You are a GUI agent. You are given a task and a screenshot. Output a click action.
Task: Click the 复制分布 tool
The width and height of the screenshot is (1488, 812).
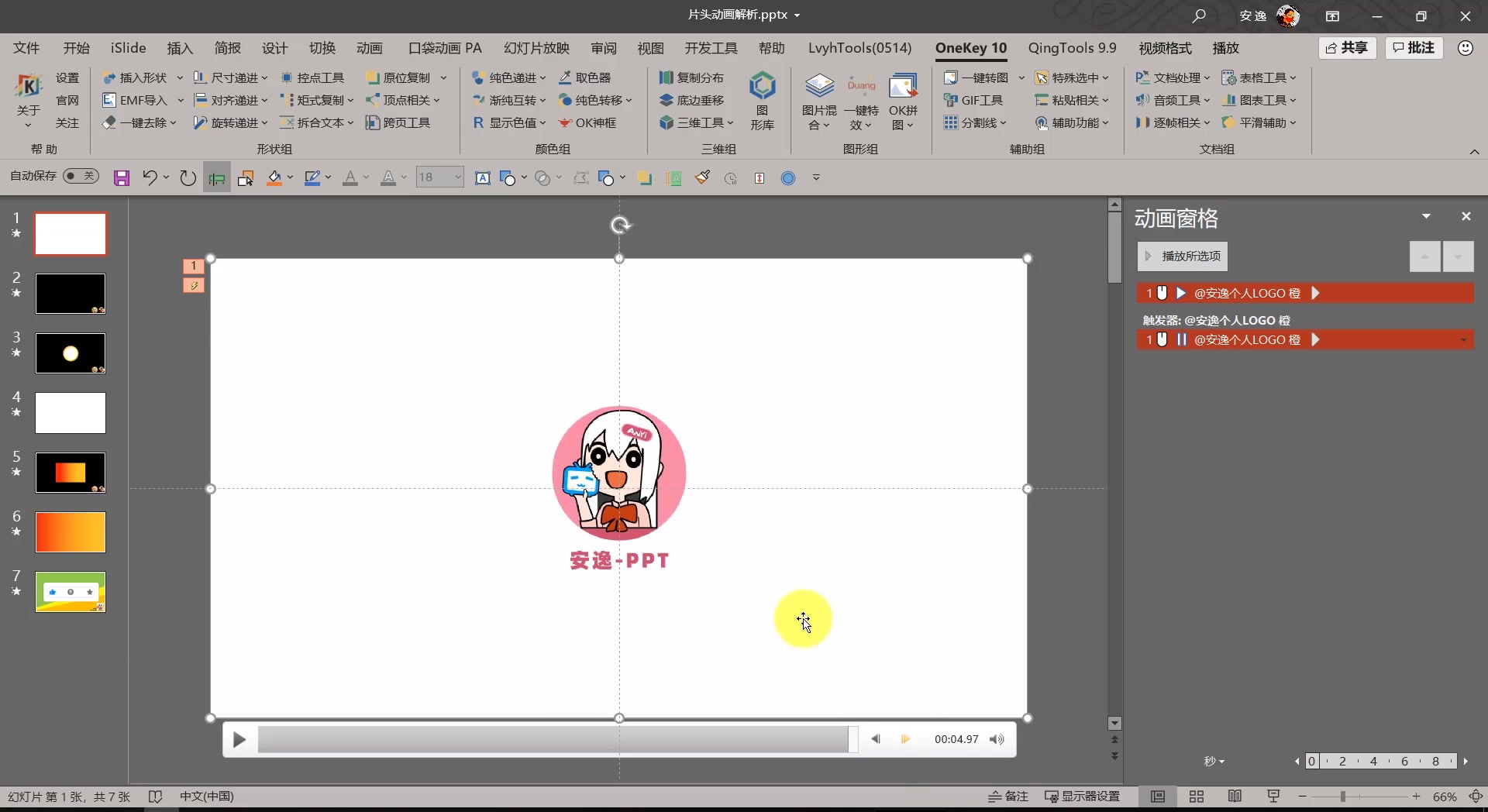691,77
